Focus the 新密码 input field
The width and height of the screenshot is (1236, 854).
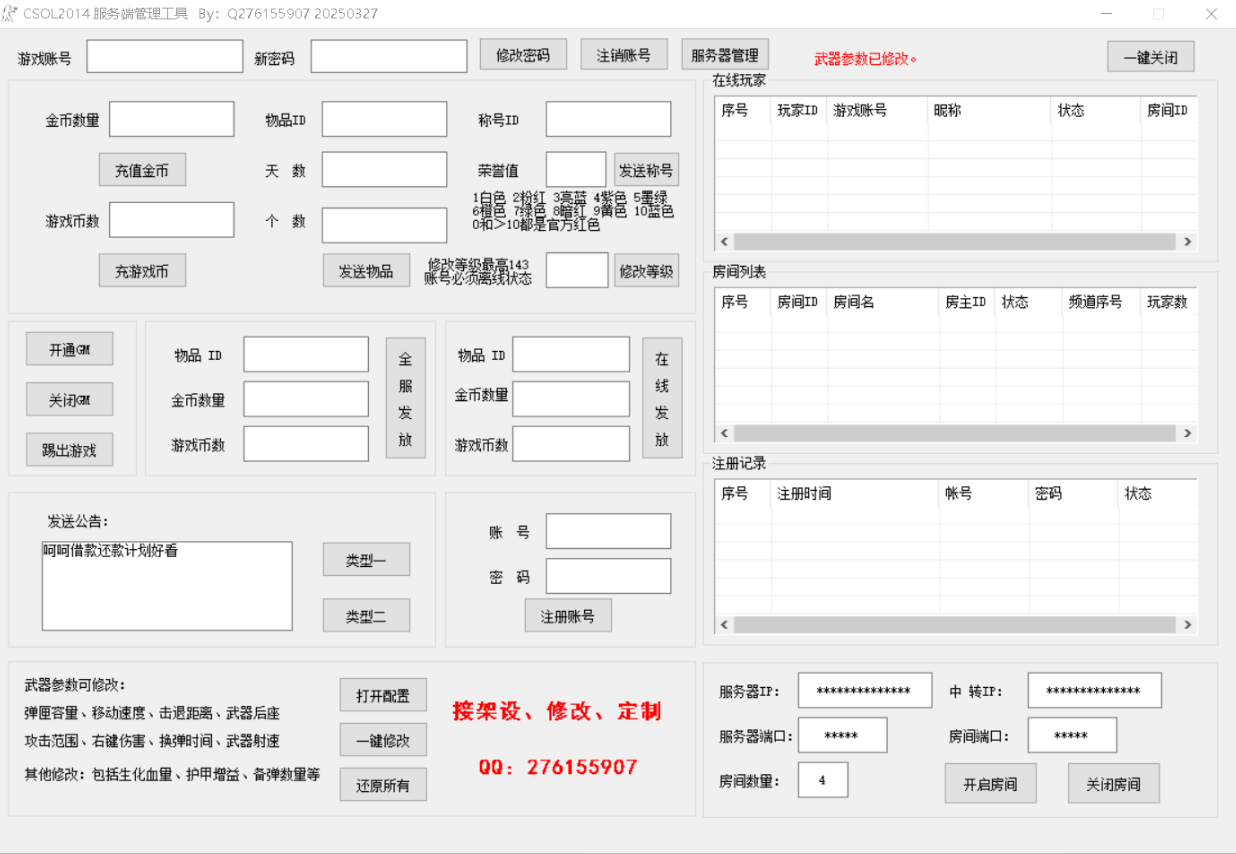click(389, 57)
